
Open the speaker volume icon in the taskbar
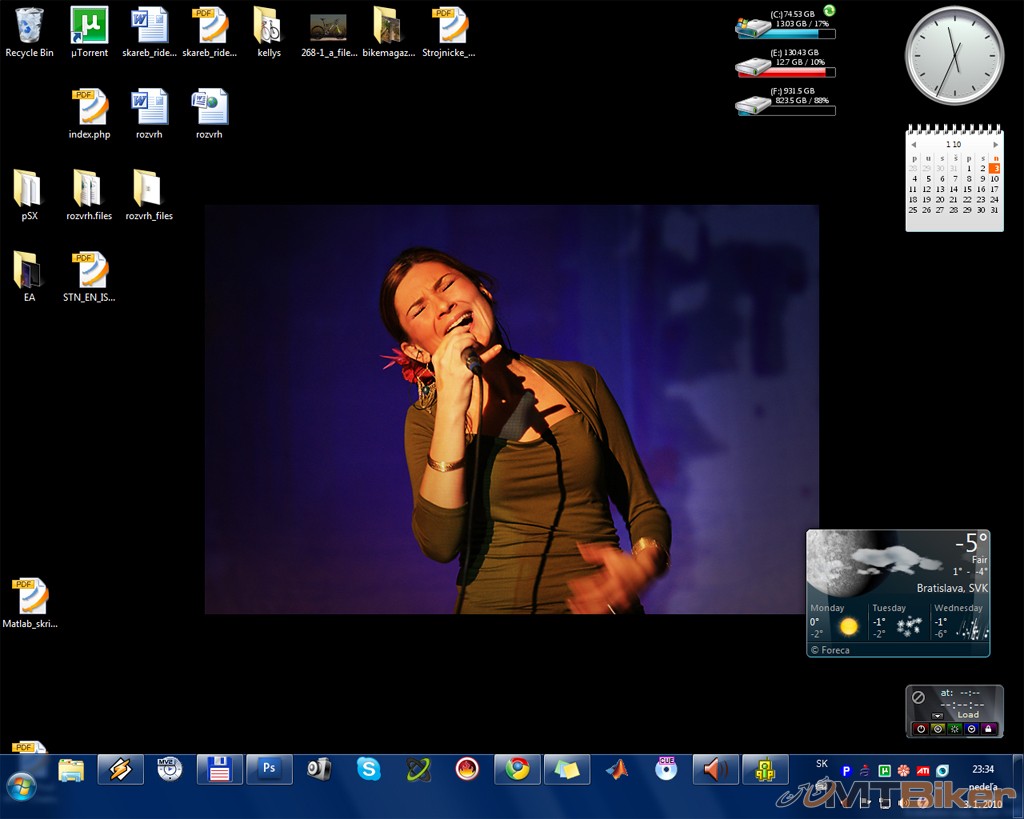click(715, 769)
